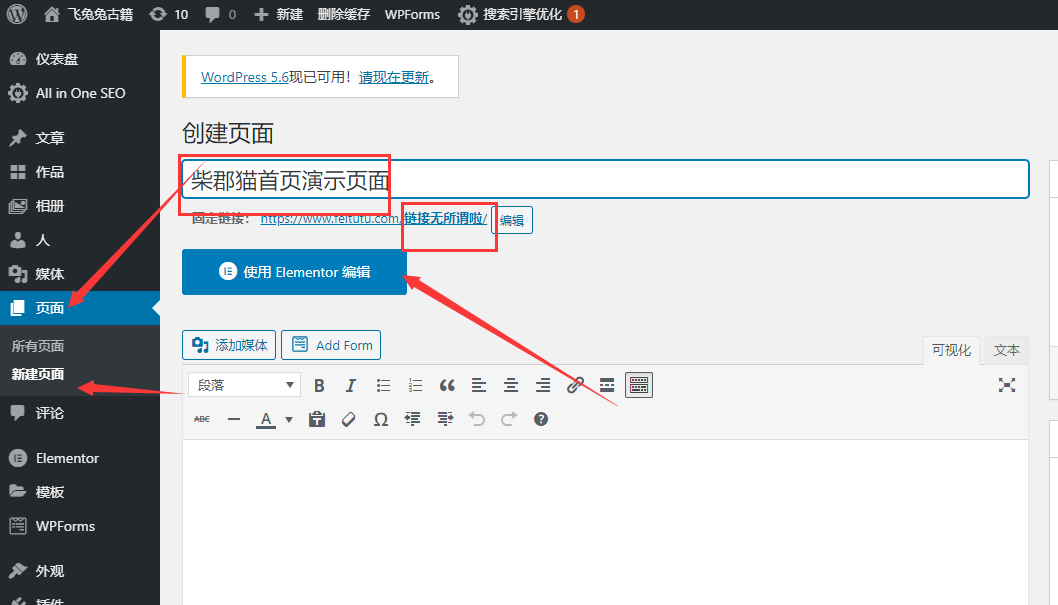Image resolution: width=1058 pixels, height=605 pixels.
Task: Open 文章 in the sidebar
Action: 80,138
